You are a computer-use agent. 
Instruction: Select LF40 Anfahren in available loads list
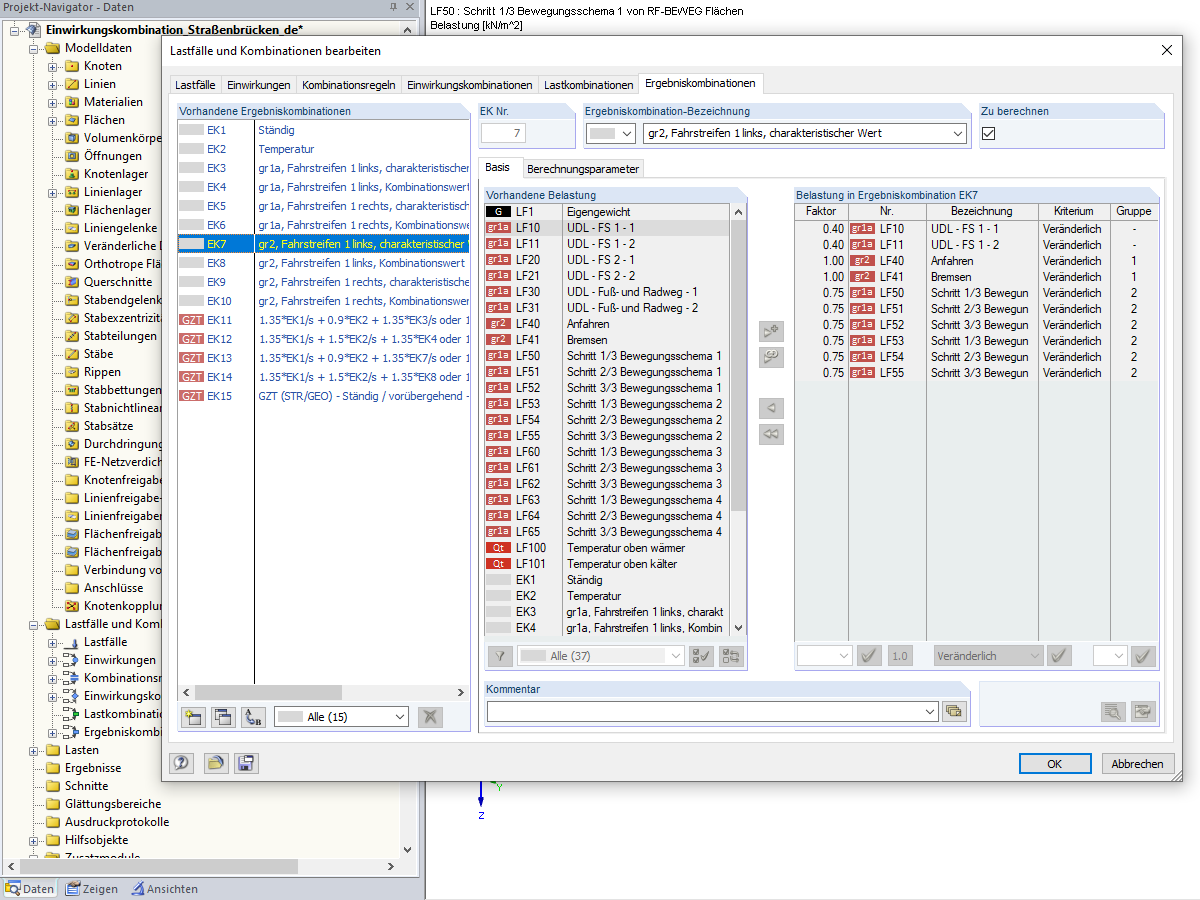(588, 324)
